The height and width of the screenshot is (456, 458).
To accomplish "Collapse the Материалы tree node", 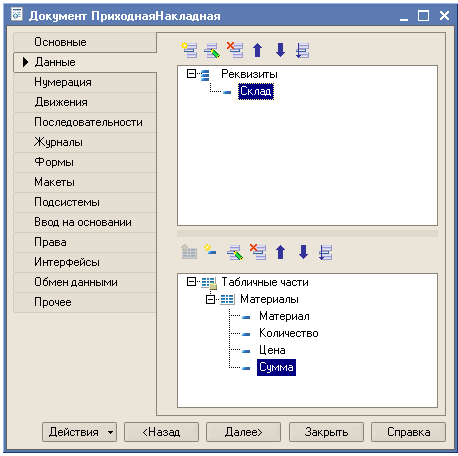I will click(210, 299).
